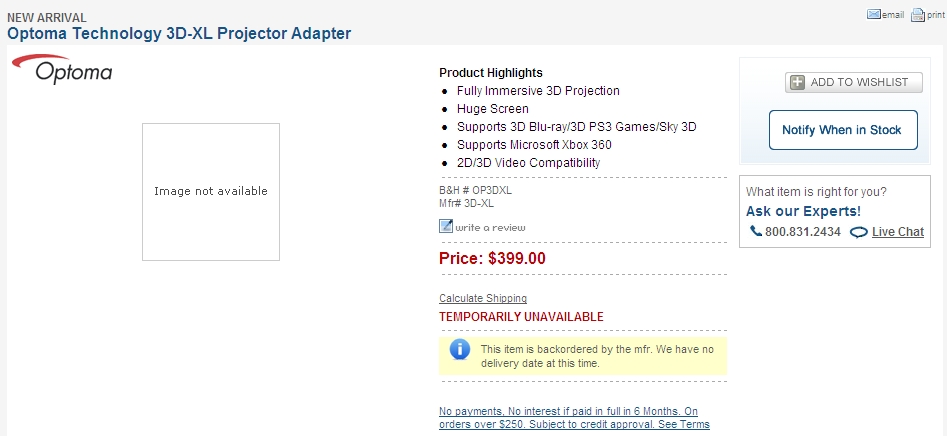Click the print text link

936,15
